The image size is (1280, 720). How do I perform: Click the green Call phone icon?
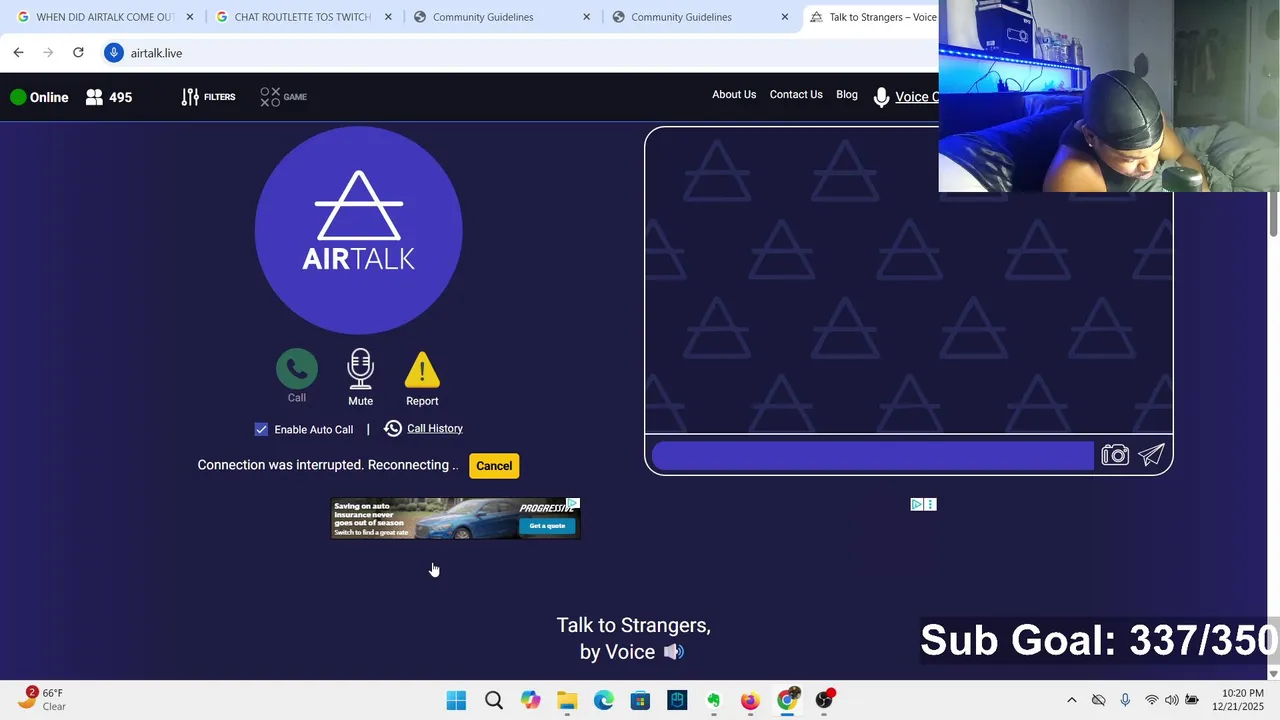point(297,369)
